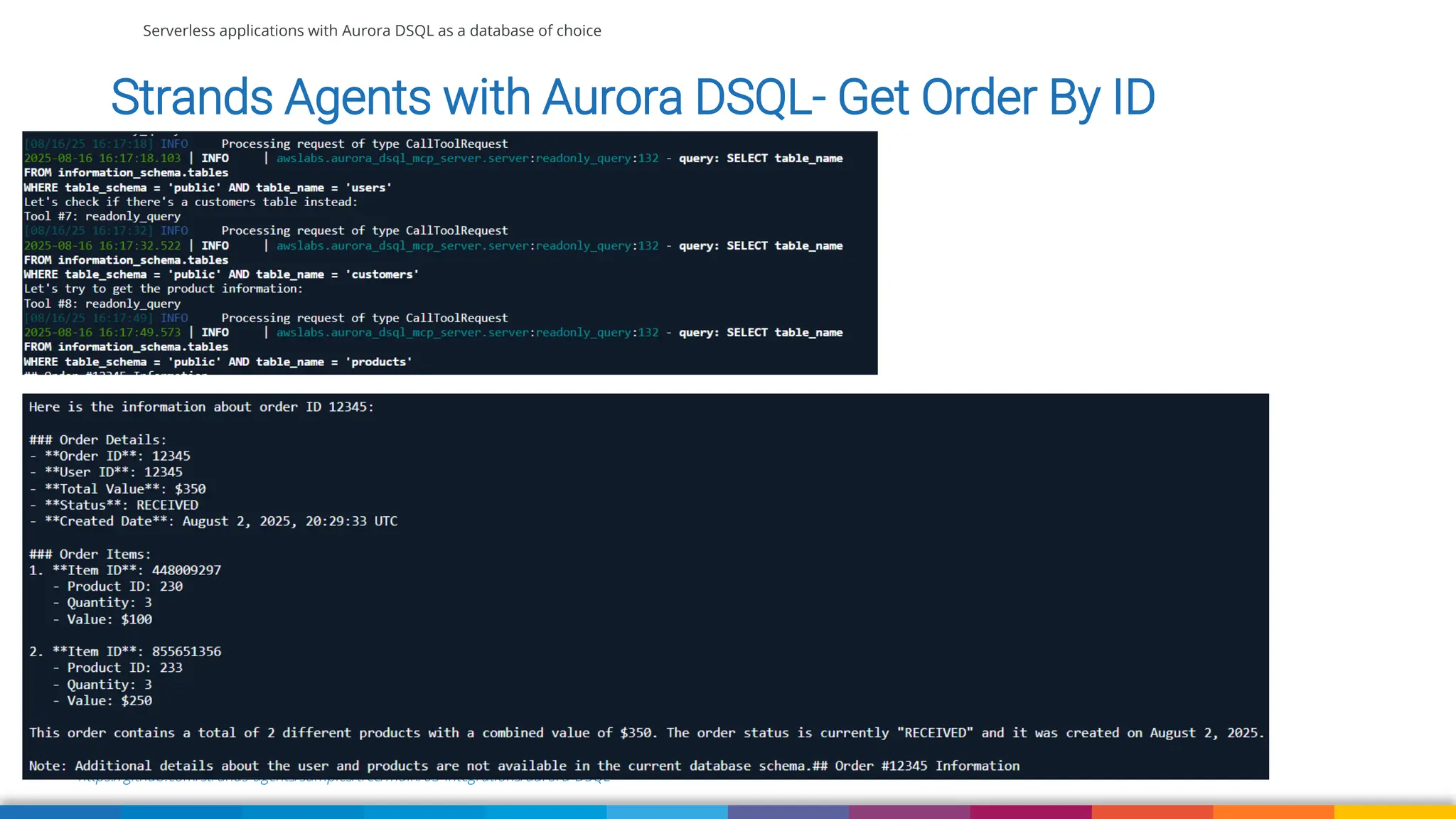Click the item line '**Item ID**: 855651356'
Image resolution: width=1456 pixels, height=819 pixels.
125,652
